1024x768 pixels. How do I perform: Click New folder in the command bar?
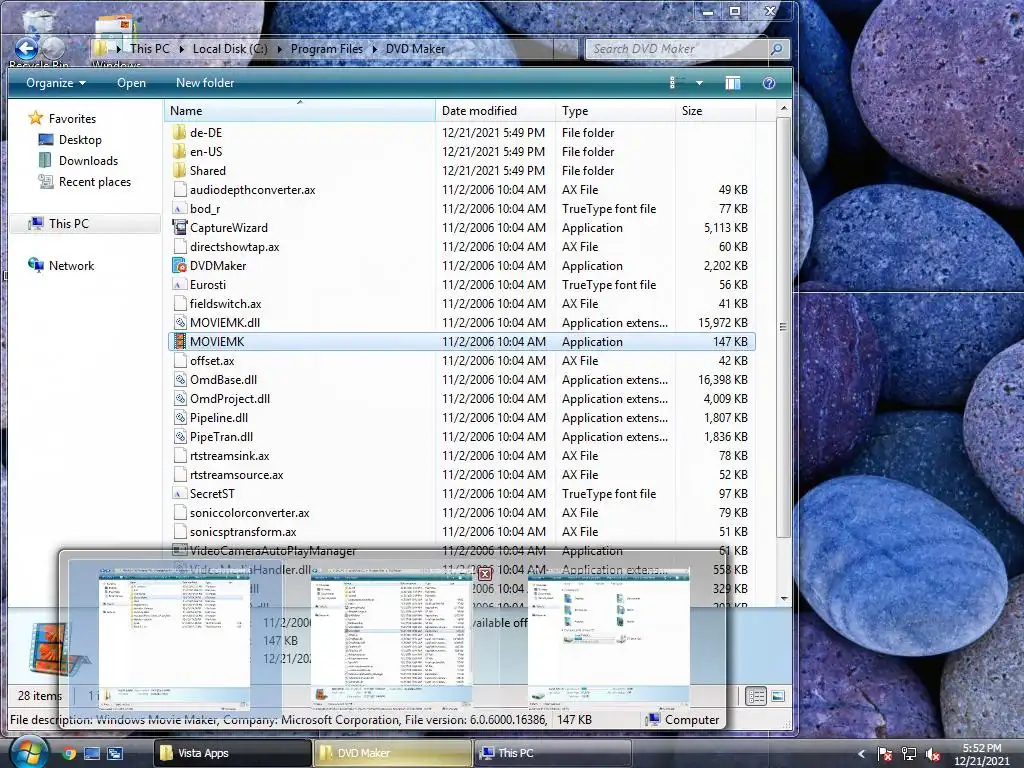(205, 83)
